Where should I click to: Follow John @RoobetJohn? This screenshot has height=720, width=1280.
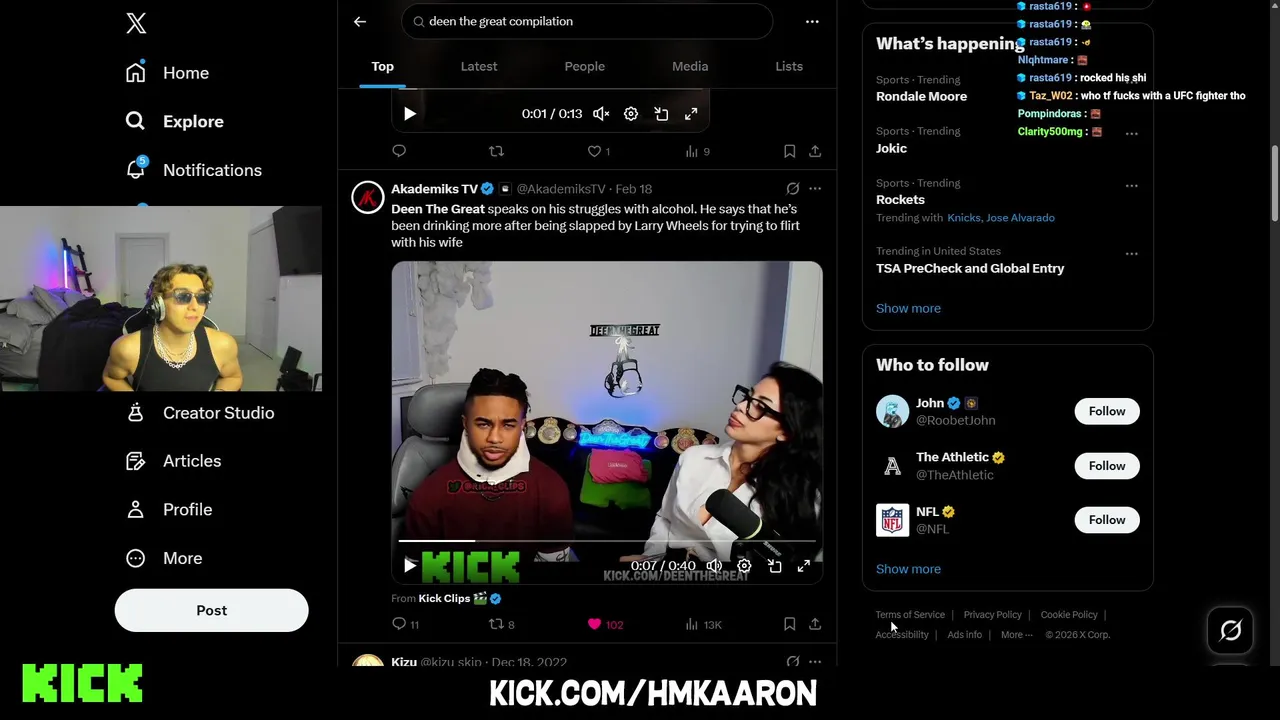point(1107,411)
